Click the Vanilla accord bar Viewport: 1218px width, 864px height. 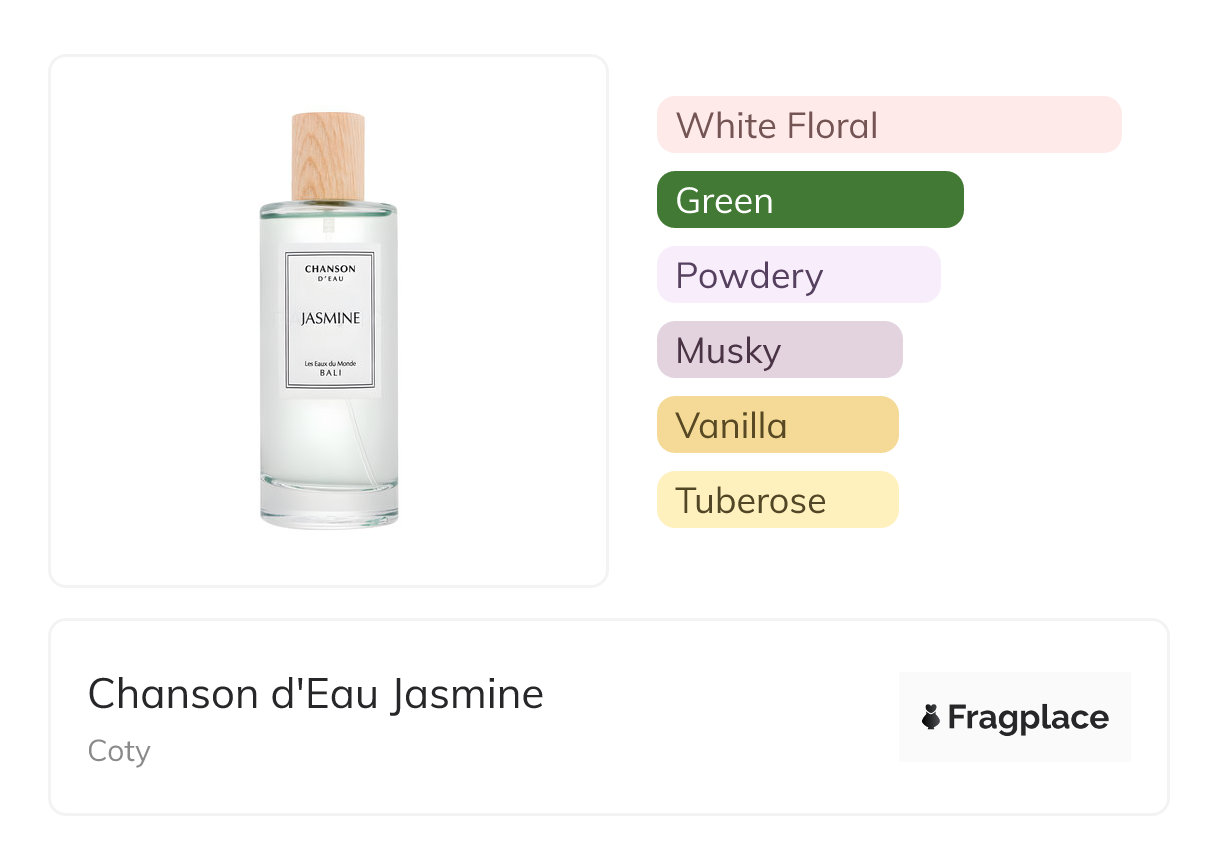pos(777,425)
